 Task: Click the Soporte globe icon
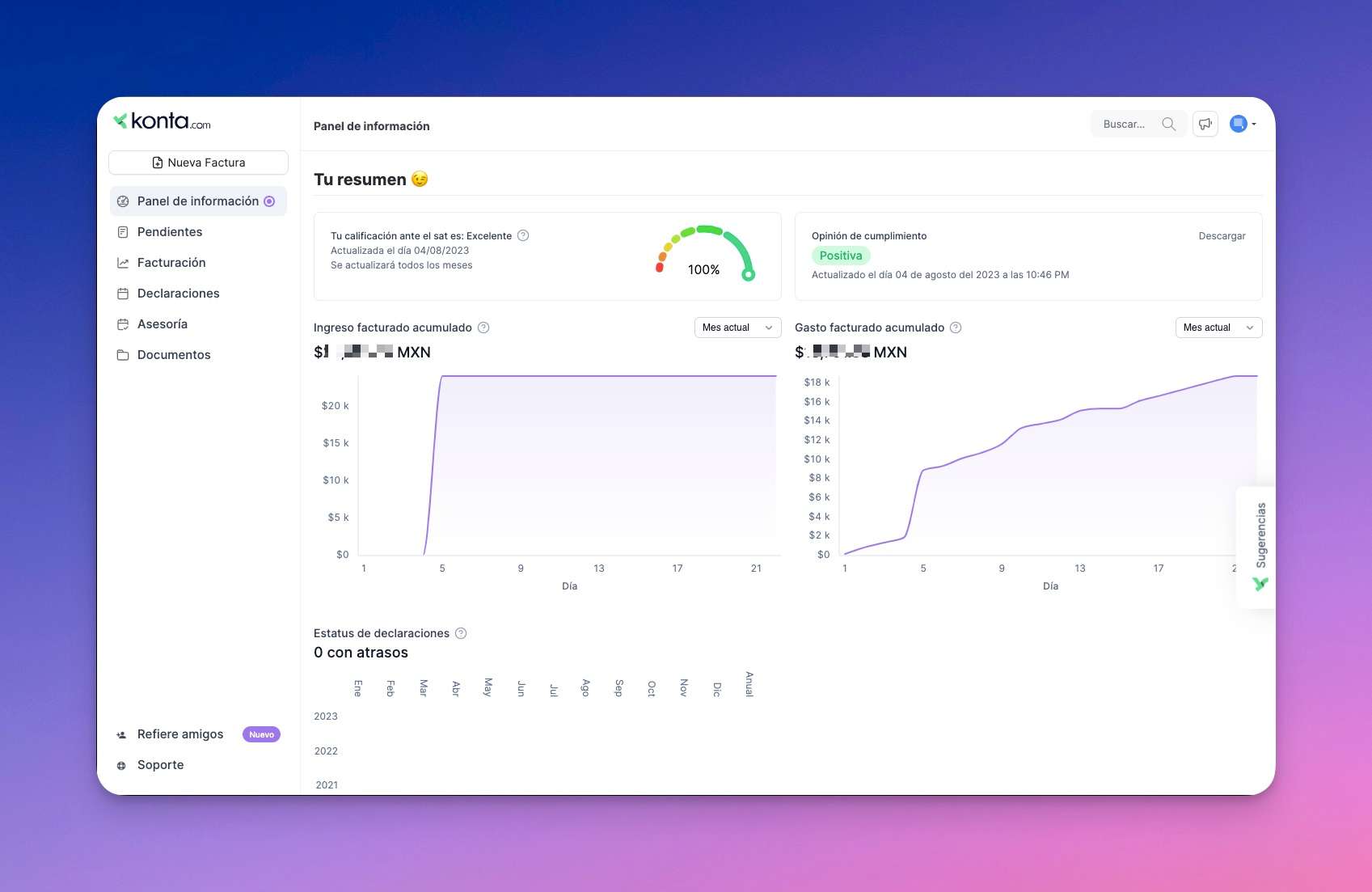coord(121,765)
